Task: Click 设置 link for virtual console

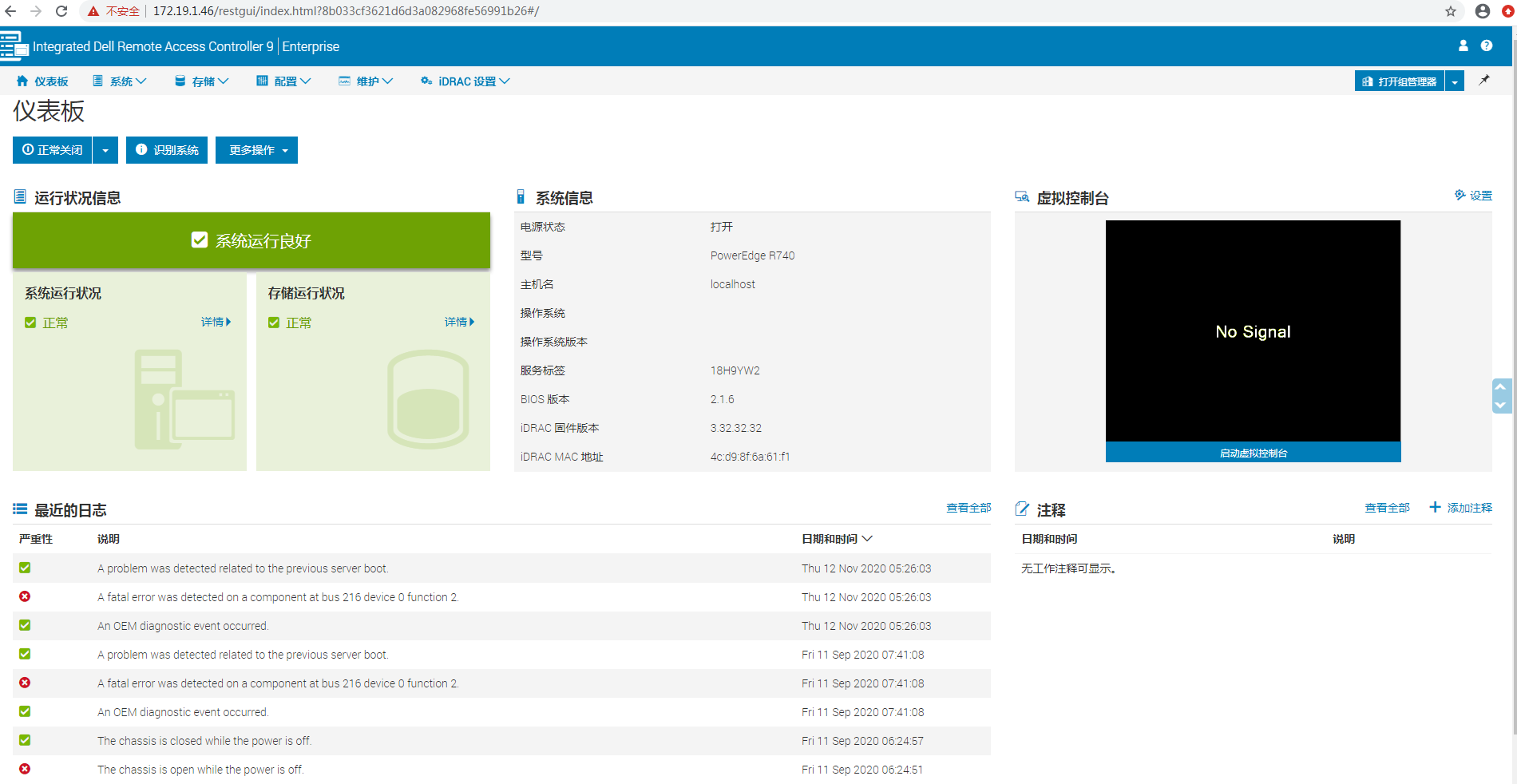Action: tap(1481, 196)
